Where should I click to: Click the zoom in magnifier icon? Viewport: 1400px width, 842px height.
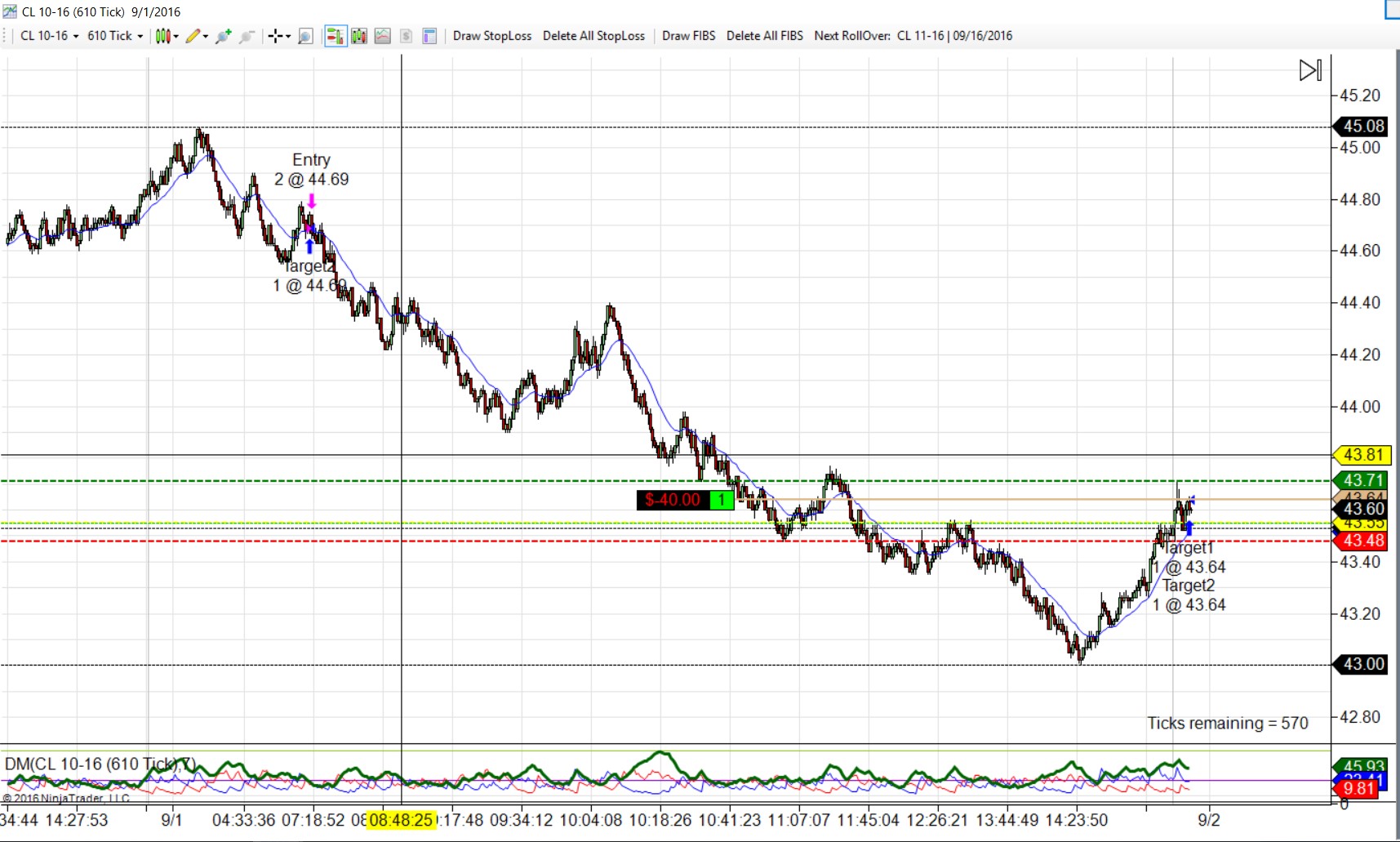pos(223,36)
